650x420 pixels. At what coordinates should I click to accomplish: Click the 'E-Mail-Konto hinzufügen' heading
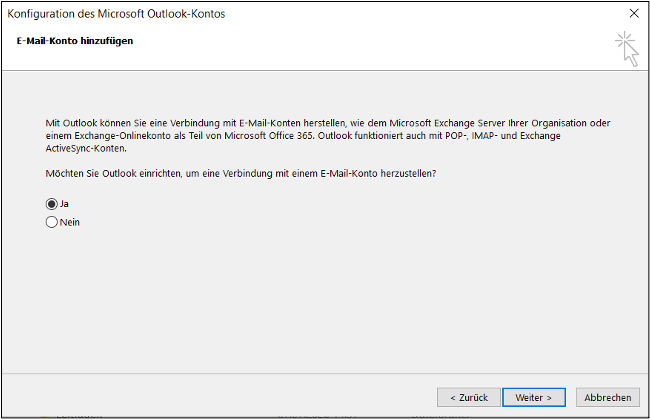[75, 41]
